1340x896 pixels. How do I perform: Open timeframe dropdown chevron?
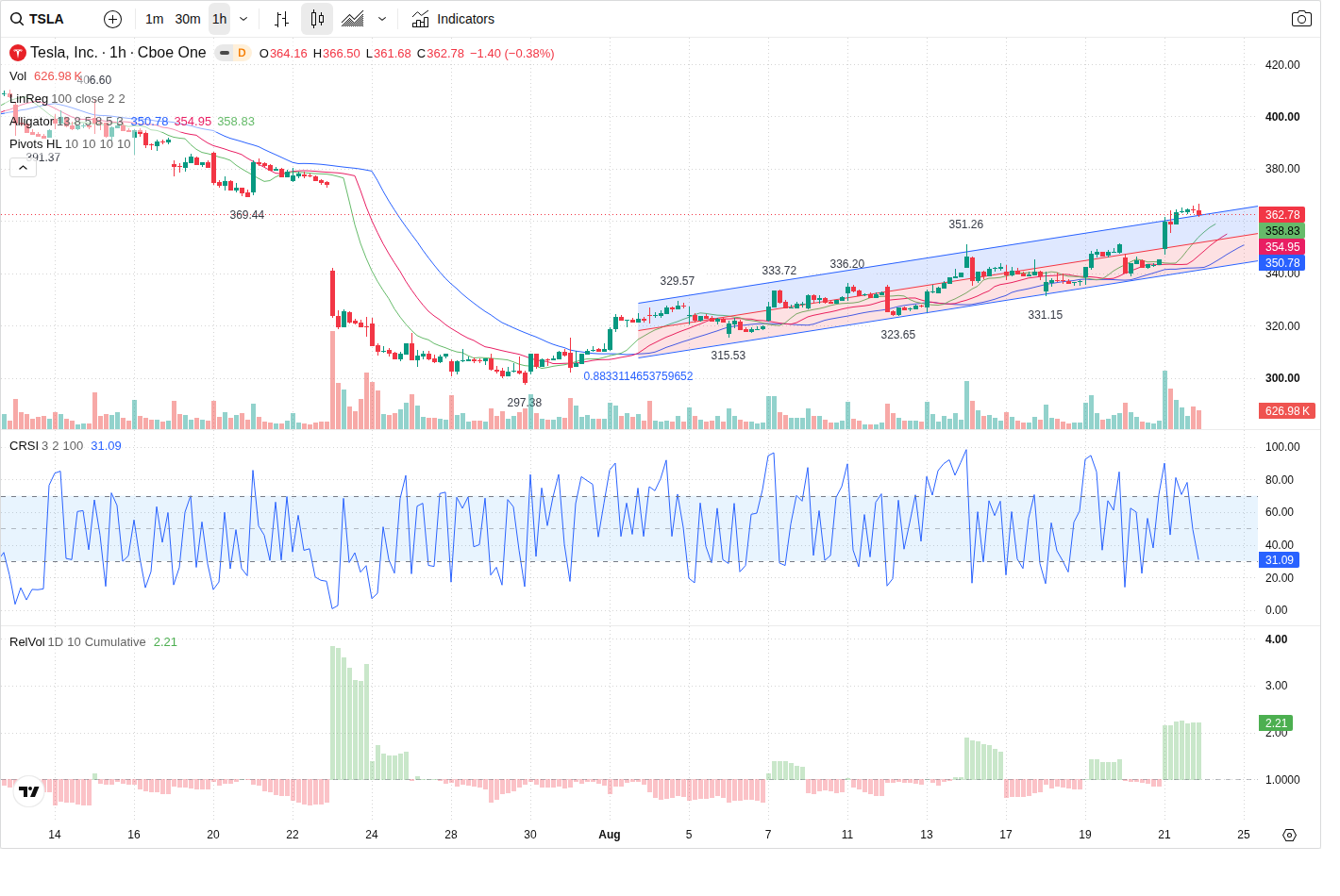pos(243,19)
